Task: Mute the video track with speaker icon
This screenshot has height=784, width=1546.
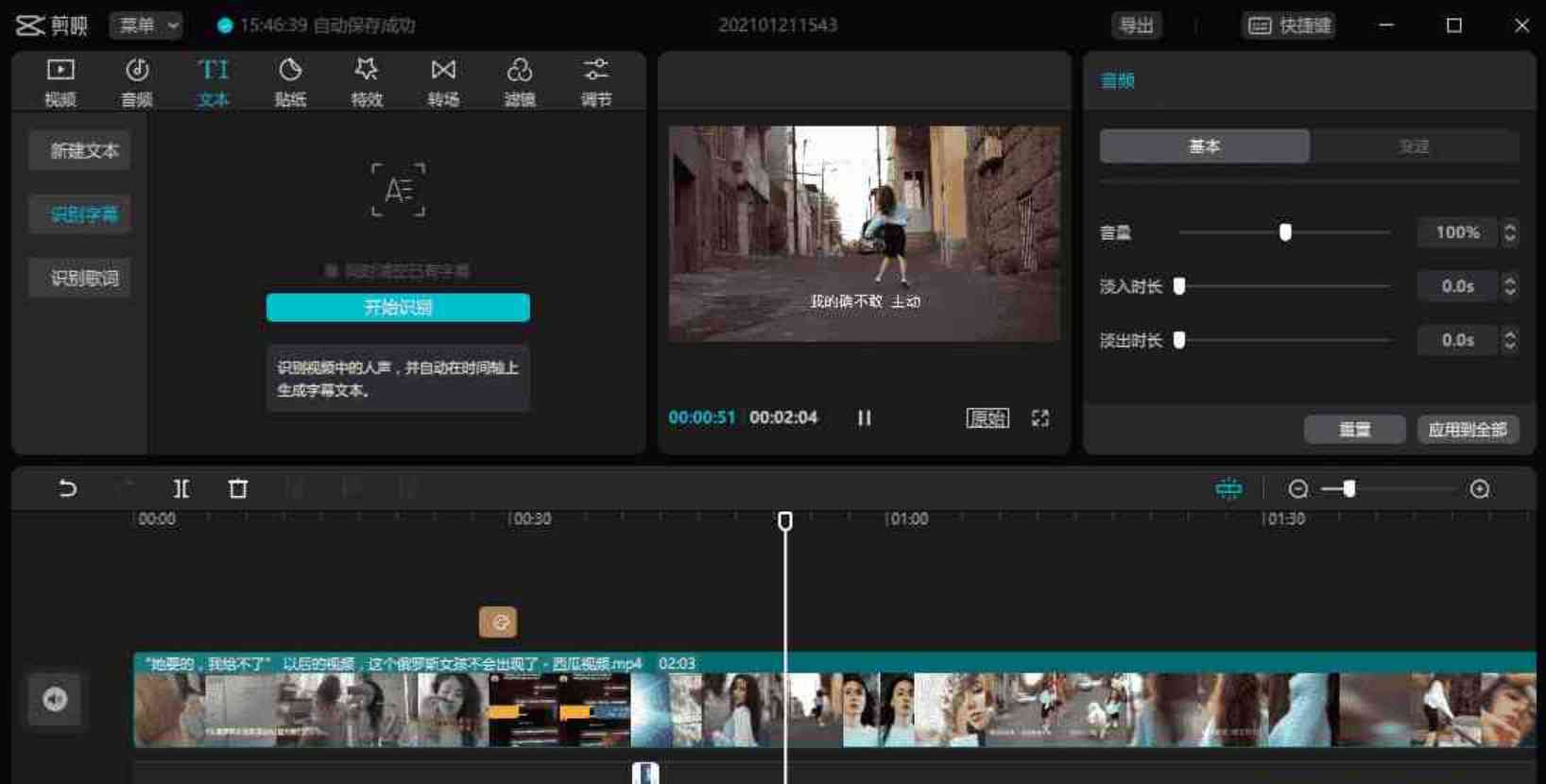Action: tap(54, 699)
